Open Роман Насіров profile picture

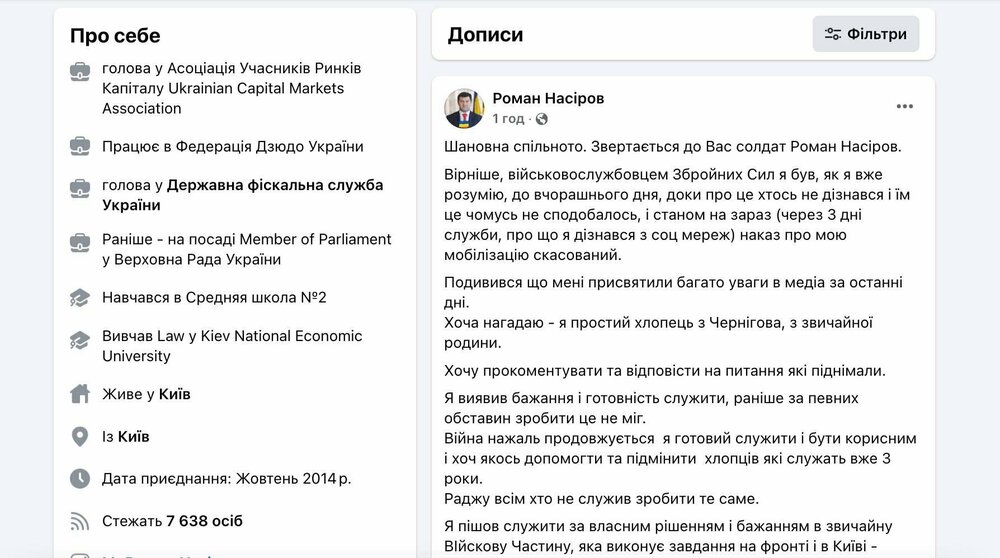[x=464, y=108]
